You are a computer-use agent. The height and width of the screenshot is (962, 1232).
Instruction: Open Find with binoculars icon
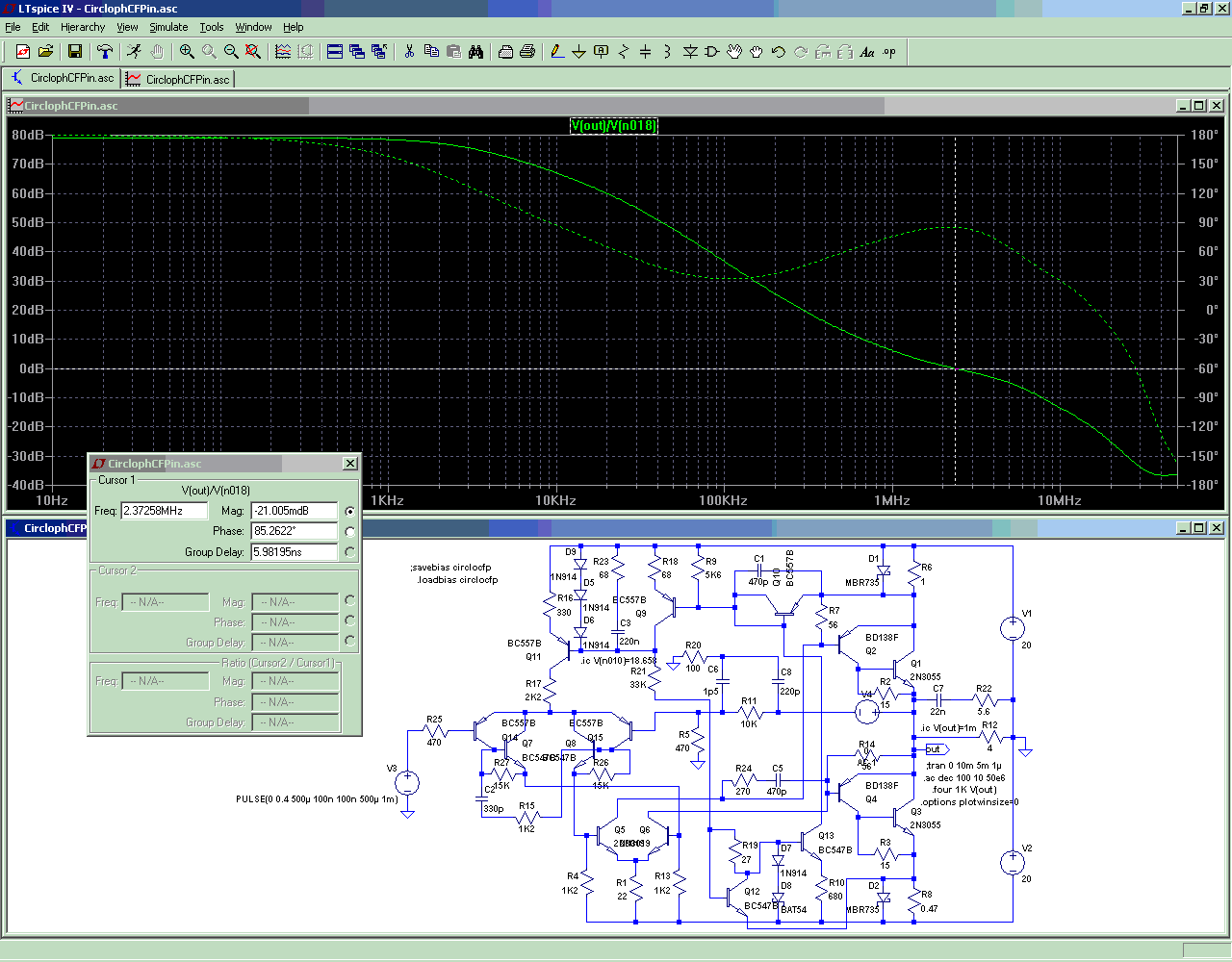pos(475,52)
